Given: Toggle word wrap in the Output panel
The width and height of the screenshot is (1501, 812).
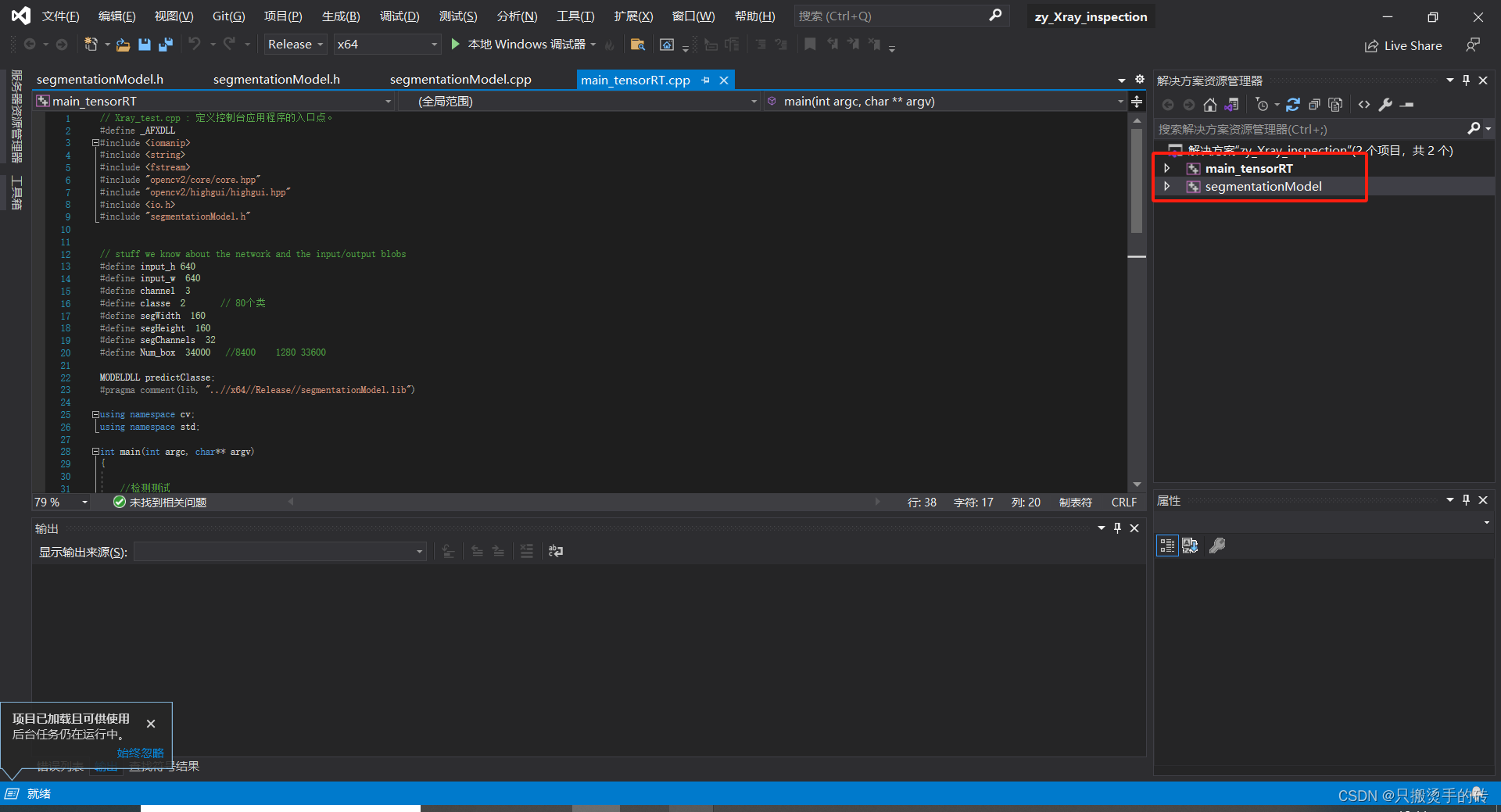Looking at the screenshot, I should tap(556, 551).
